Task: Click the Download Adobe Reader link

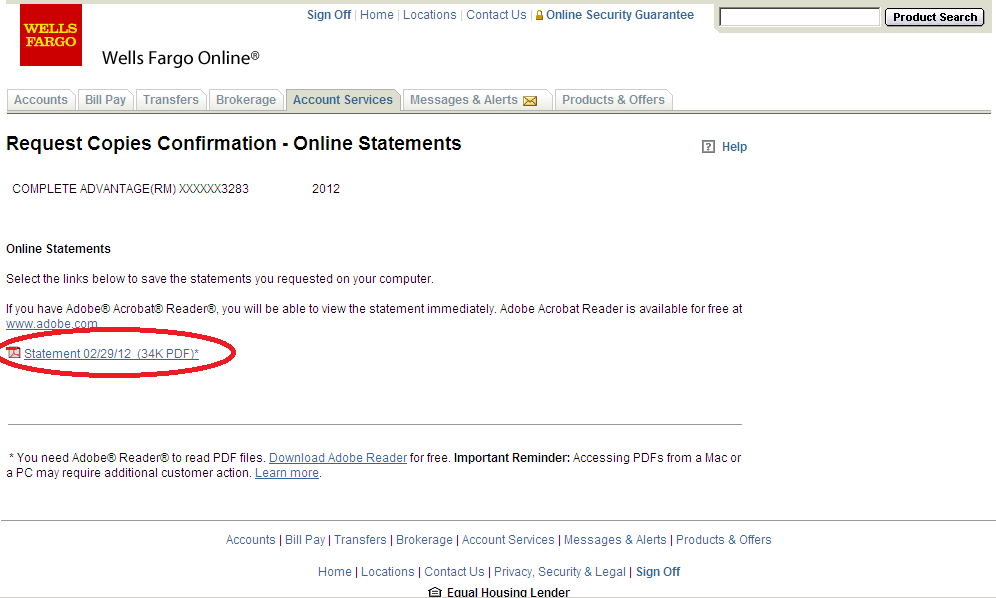Action: point(338,458)
